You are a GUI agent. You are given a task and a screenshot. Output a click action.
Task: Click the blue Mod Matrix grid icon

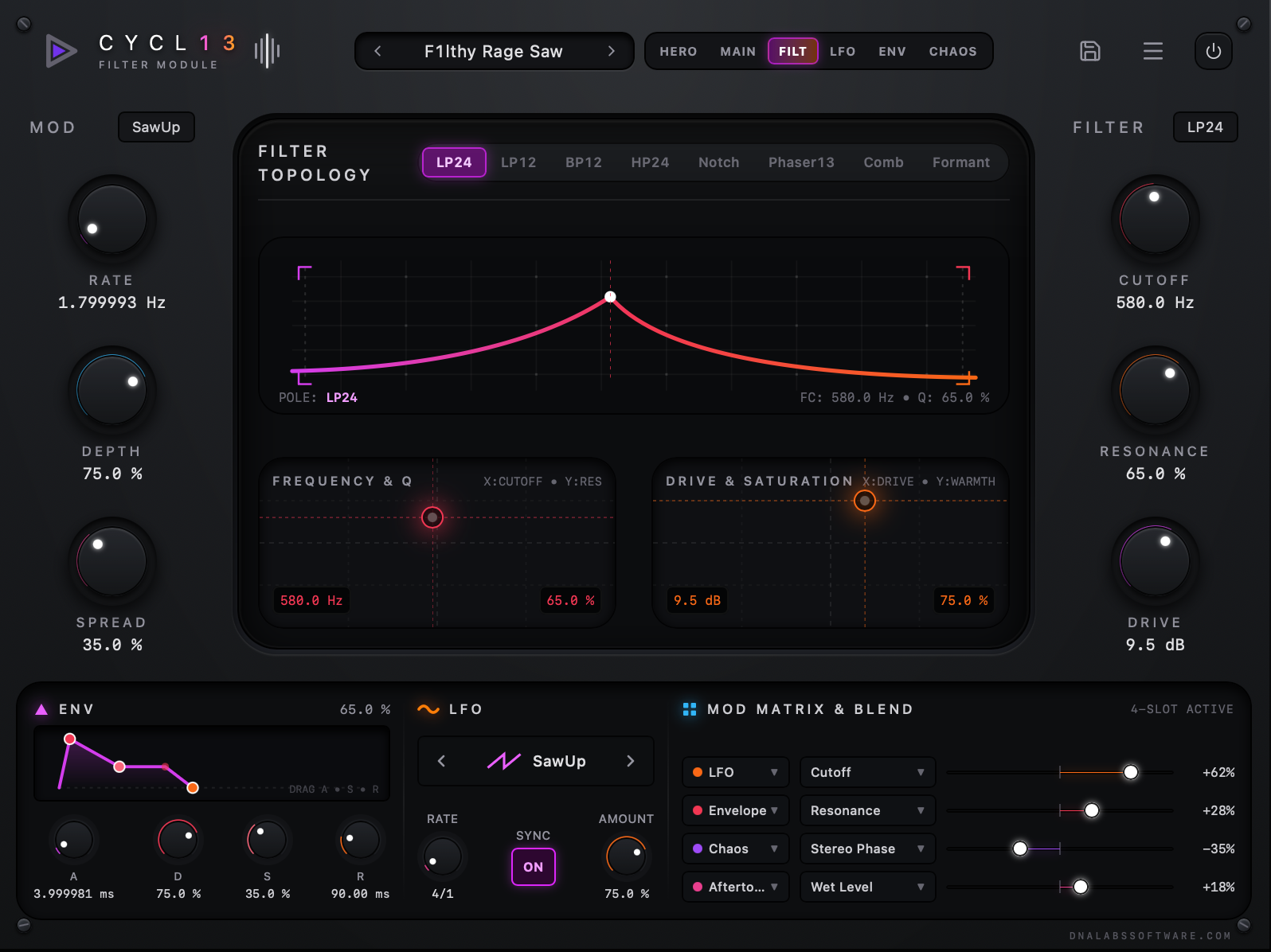pyautogui.click(x=690, y=709)
